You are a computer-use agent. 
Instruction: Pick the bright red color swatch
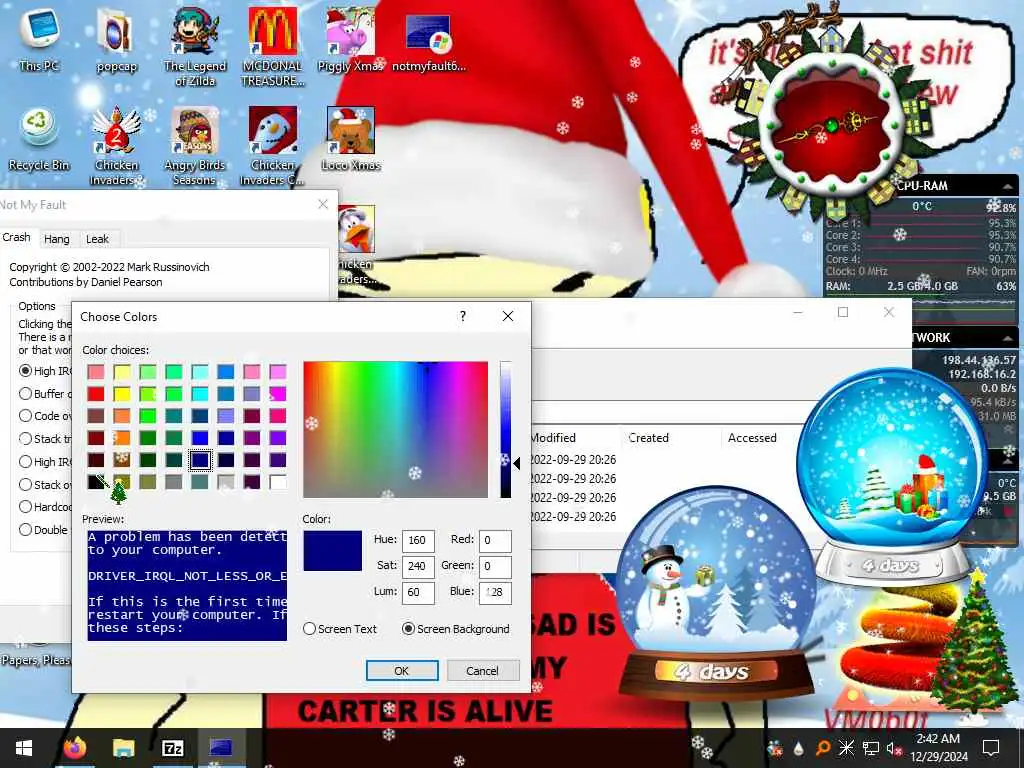click(x=96, y=394)
